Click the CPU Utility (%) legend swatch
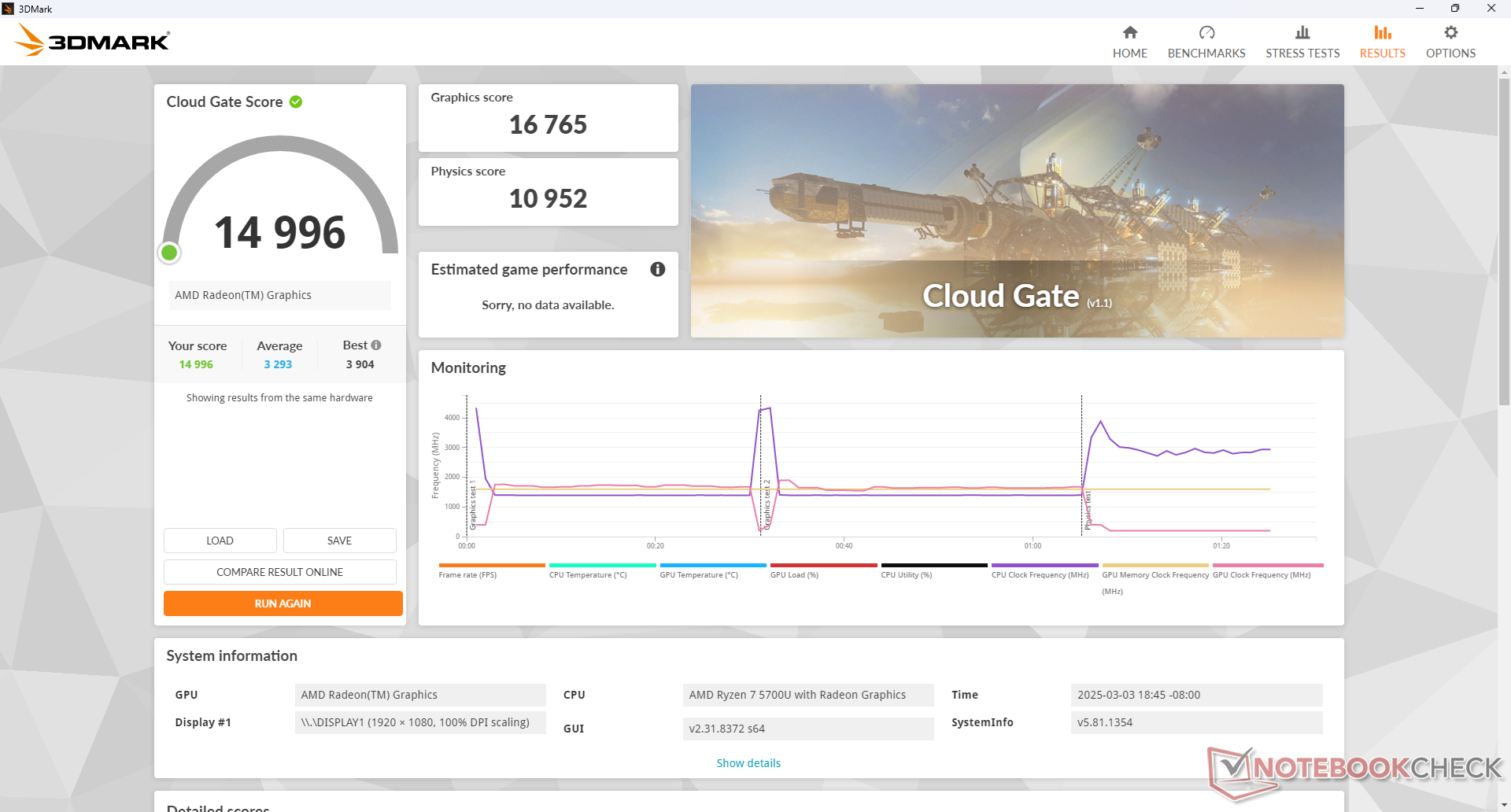 click(x=934, y=565)
